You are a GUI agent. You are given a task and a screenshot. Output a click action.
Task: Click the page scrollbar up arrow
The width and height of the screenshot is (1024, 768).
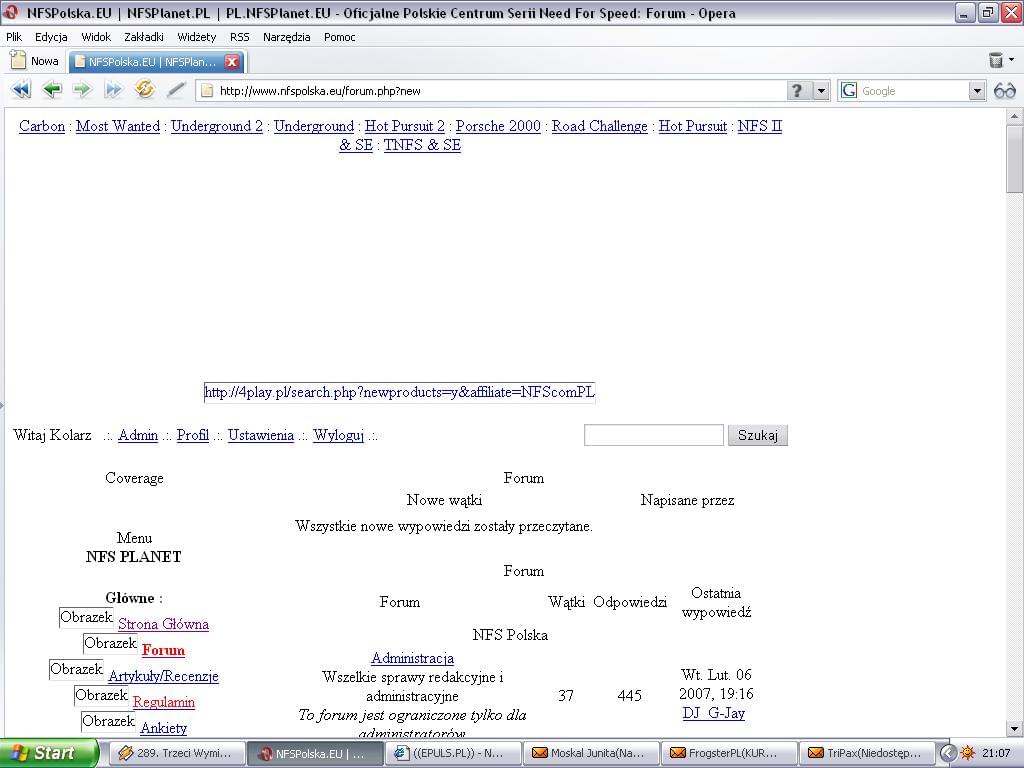point(1014,116)
